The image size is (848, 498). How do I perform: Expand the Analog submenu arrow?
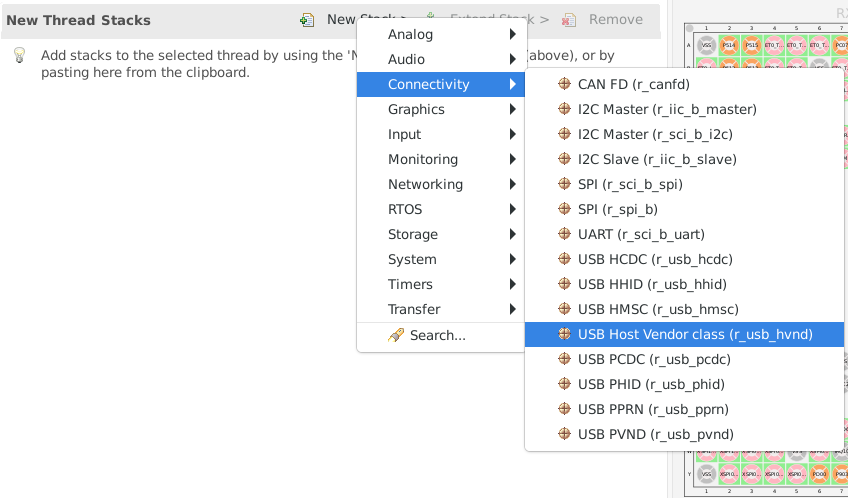513,34
